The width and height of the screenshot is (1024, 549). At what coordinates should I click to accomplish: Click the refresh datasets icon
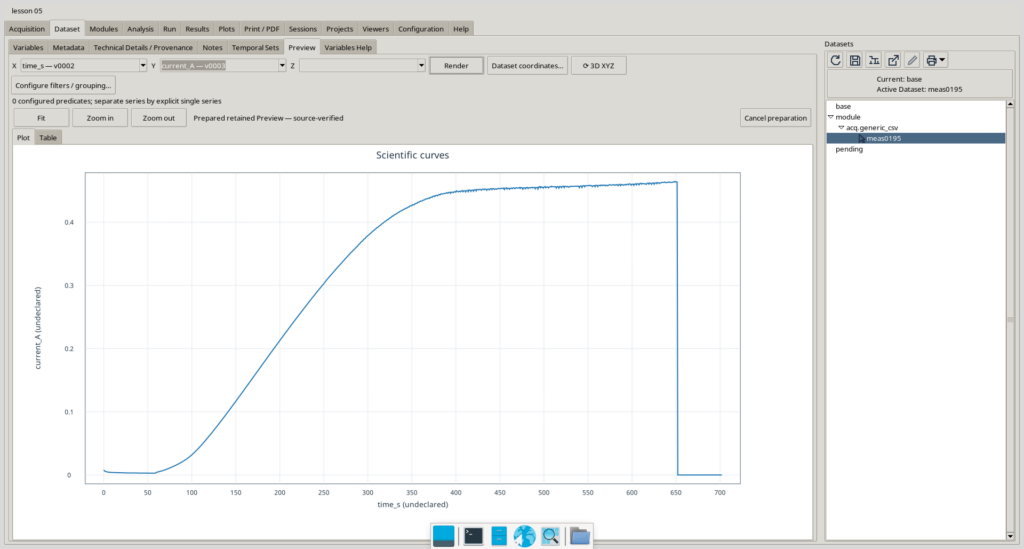pos(835,60)
